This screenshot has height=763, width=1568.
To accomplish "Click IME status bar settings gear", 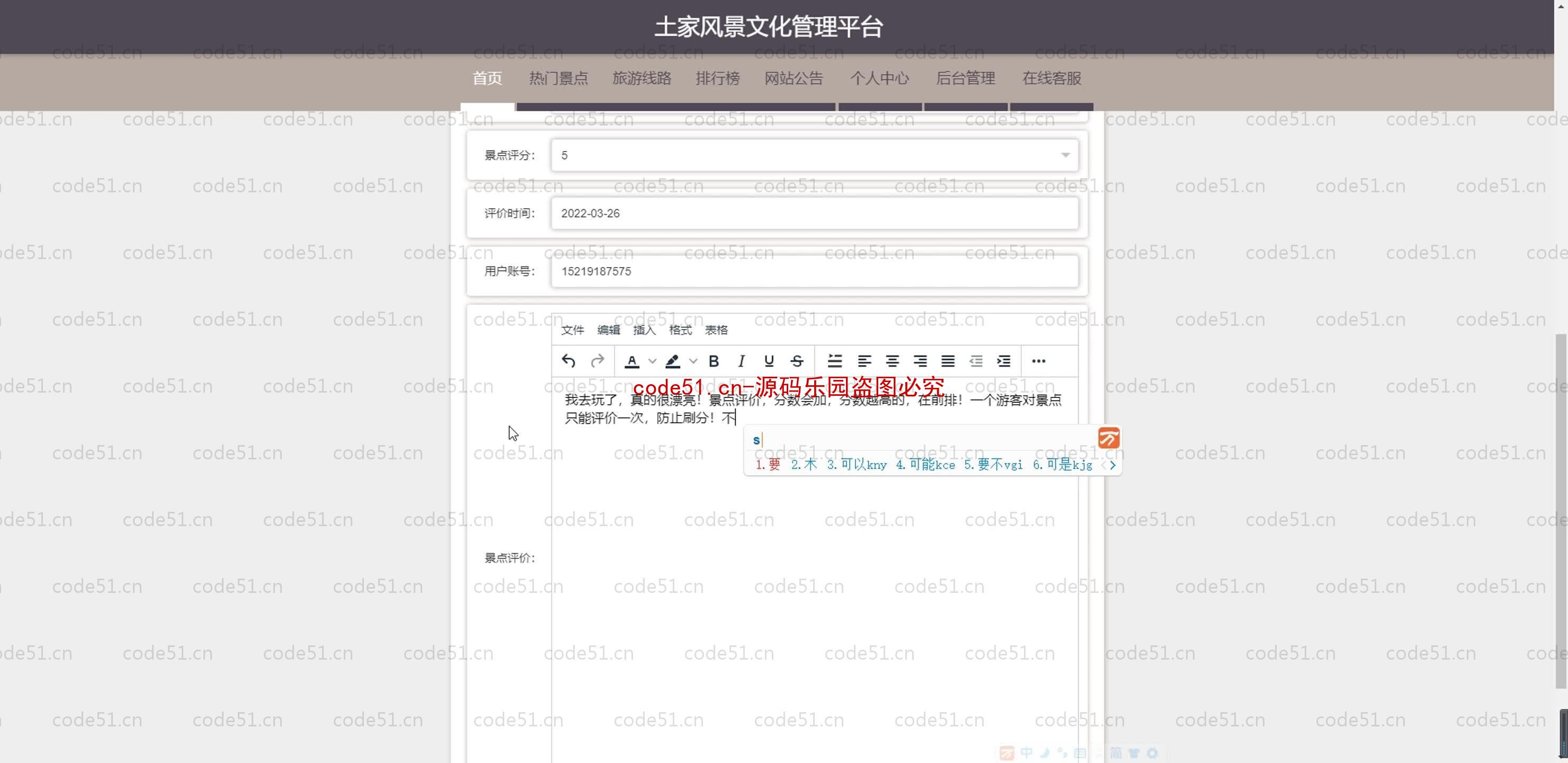I will coord(1152,752).
